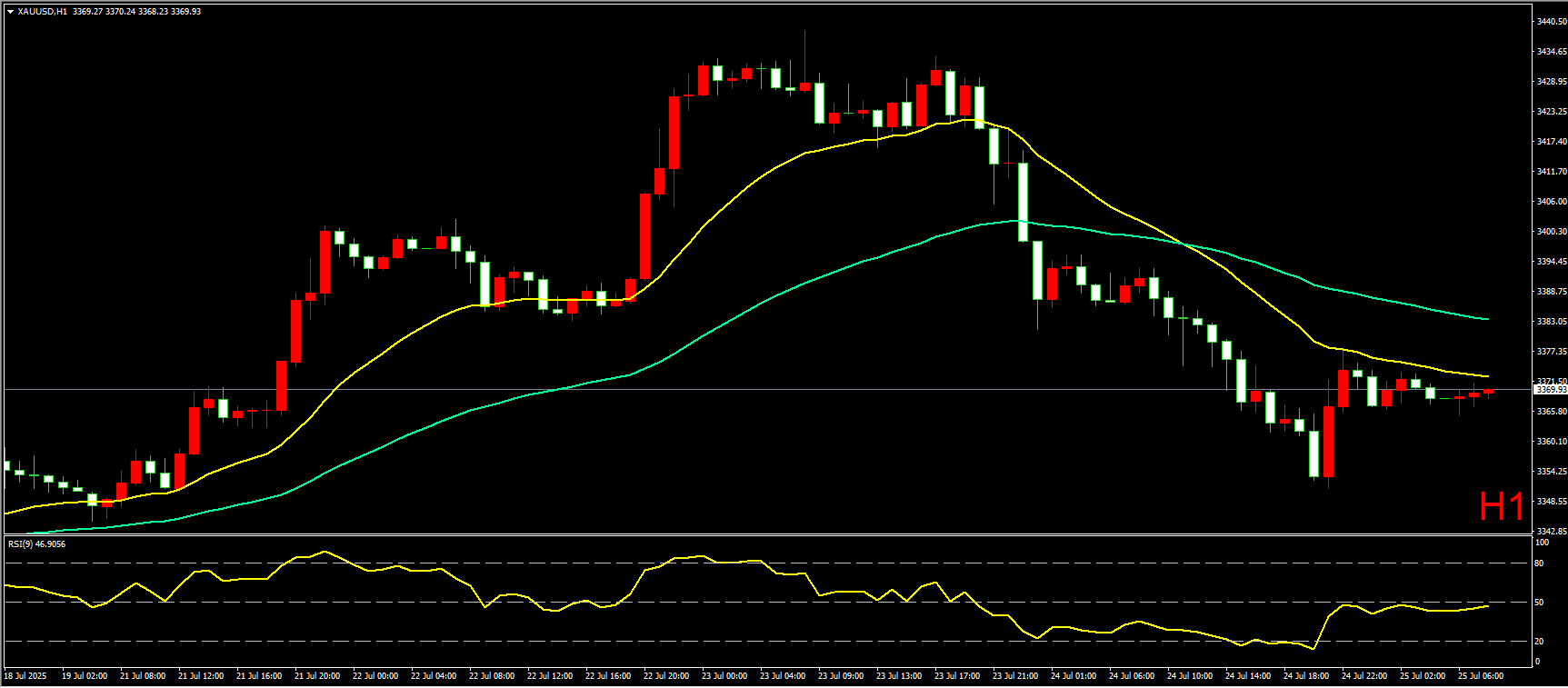Click the XAUUSD,H1 chart title text
The image size is (1568, 688).
[43, 12]
